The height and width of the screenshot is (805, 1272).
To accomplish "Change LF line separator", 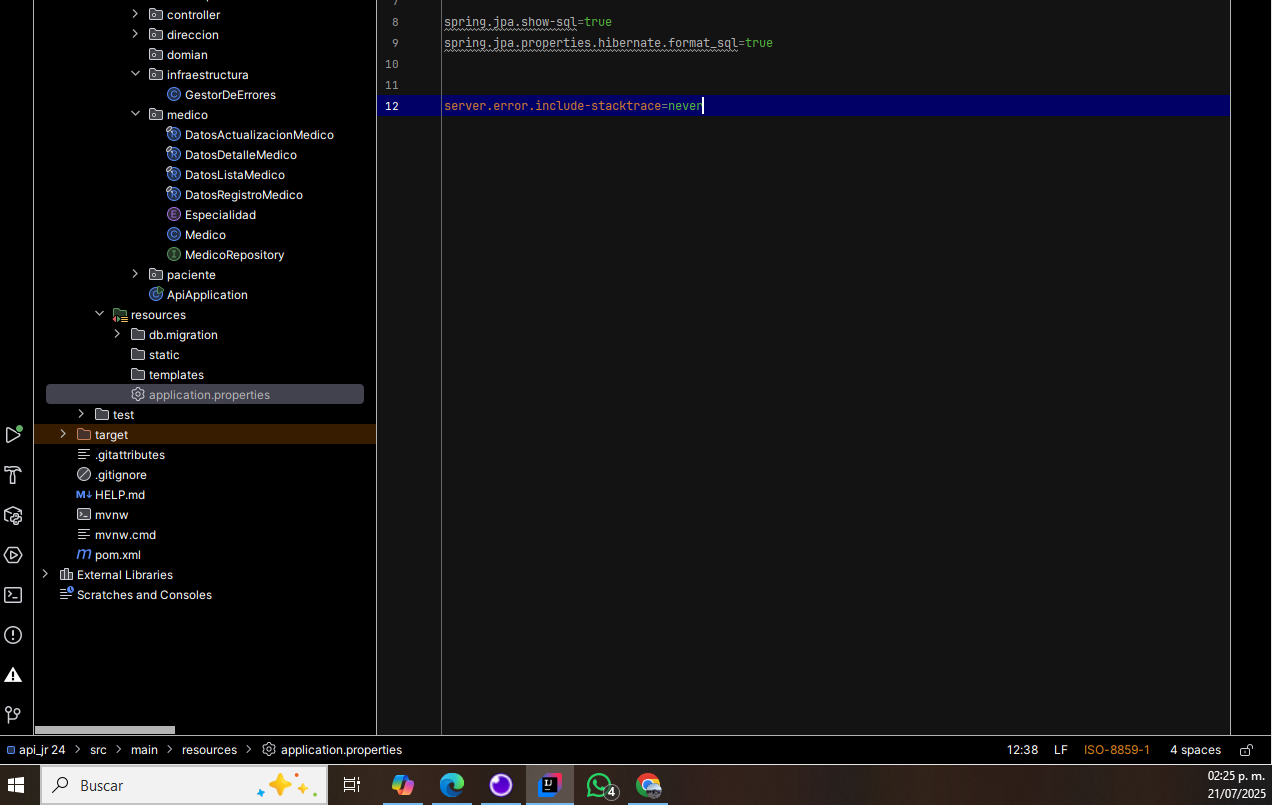I will click(x=1061, y=750).
